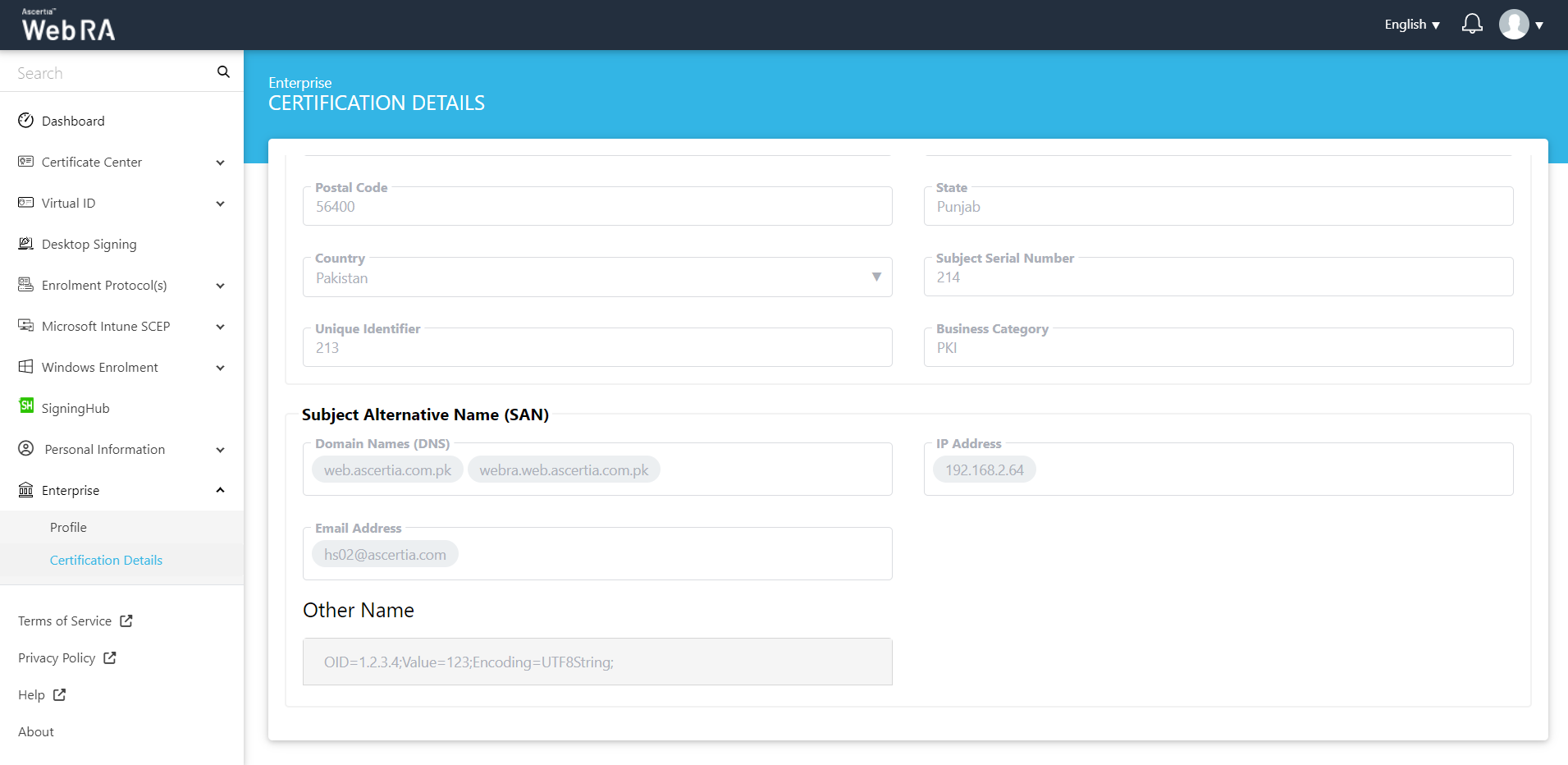Collapse the Enterprise menu chevron
The width and height of the screenshot is (1568, 765).
pos(220,490)
